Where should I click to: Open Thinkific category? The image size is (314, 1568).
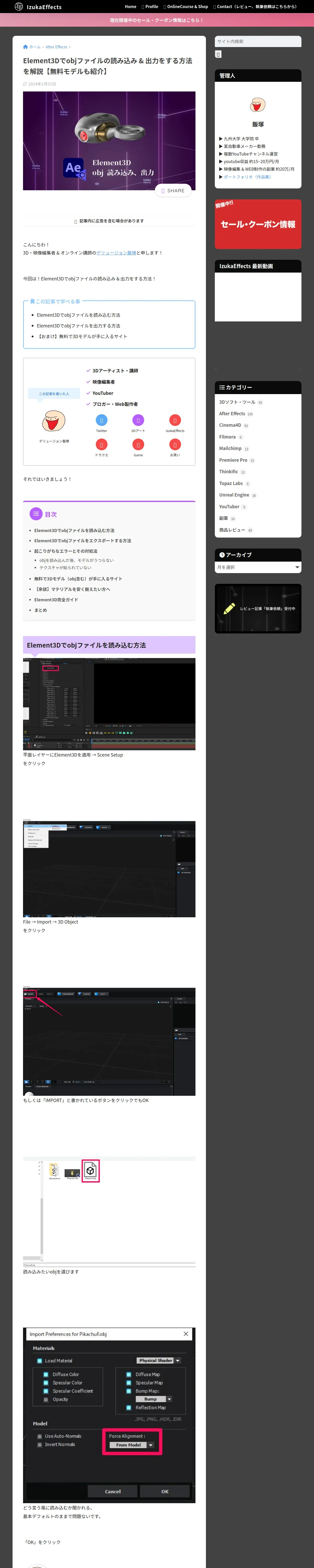[229, 472]
